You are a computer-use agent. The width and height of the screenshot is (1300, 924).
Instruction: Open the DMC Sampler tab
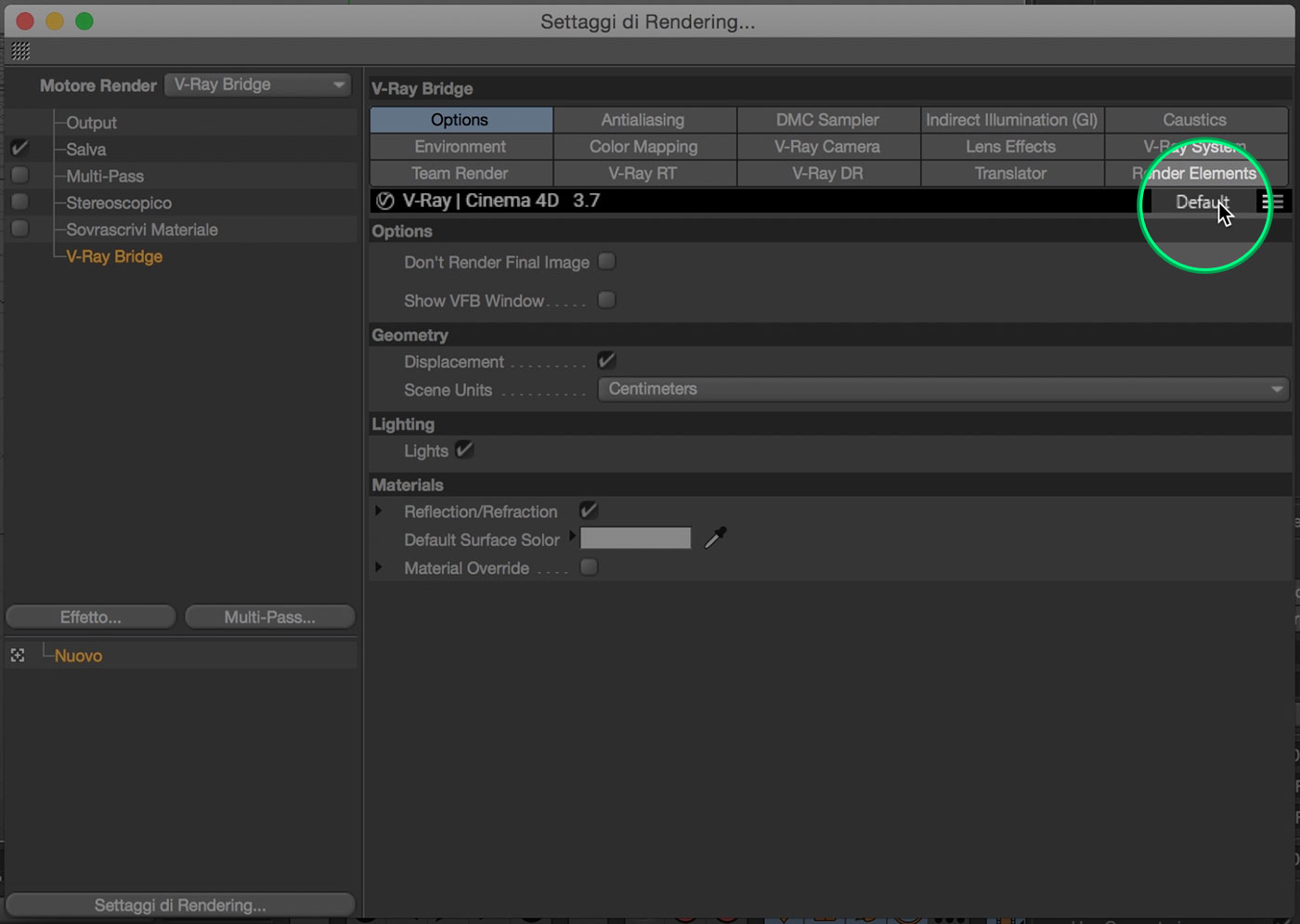(828, 120)
